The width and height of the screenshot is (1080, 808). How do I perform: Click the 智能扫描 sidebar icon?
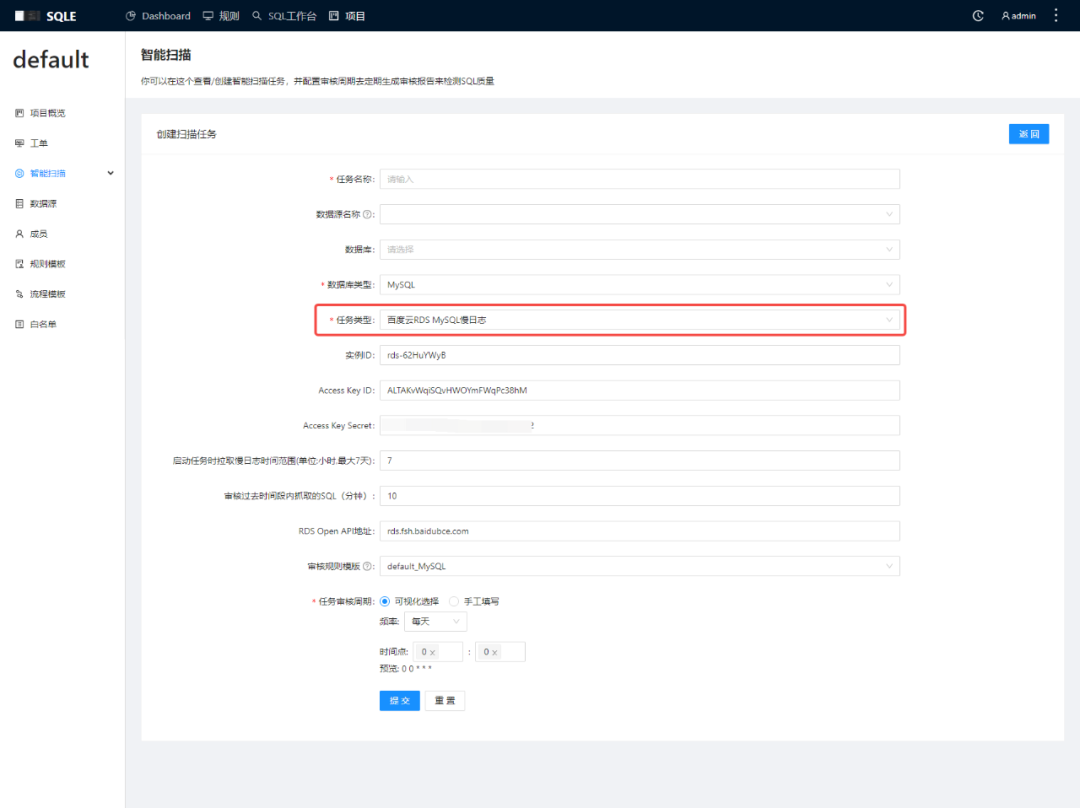[x=19, y=174]
